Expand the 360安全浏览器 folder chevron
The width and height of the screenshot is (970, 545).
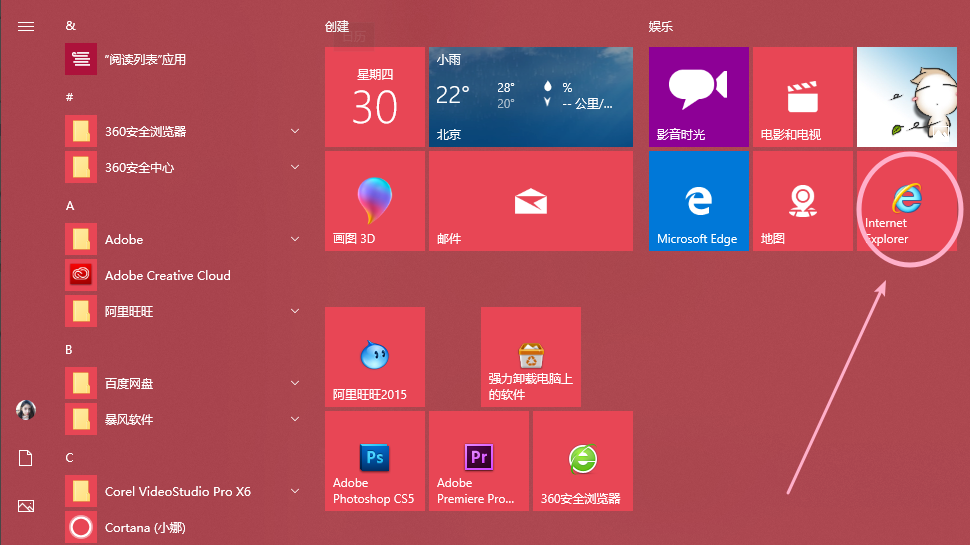tap(295, 131)
